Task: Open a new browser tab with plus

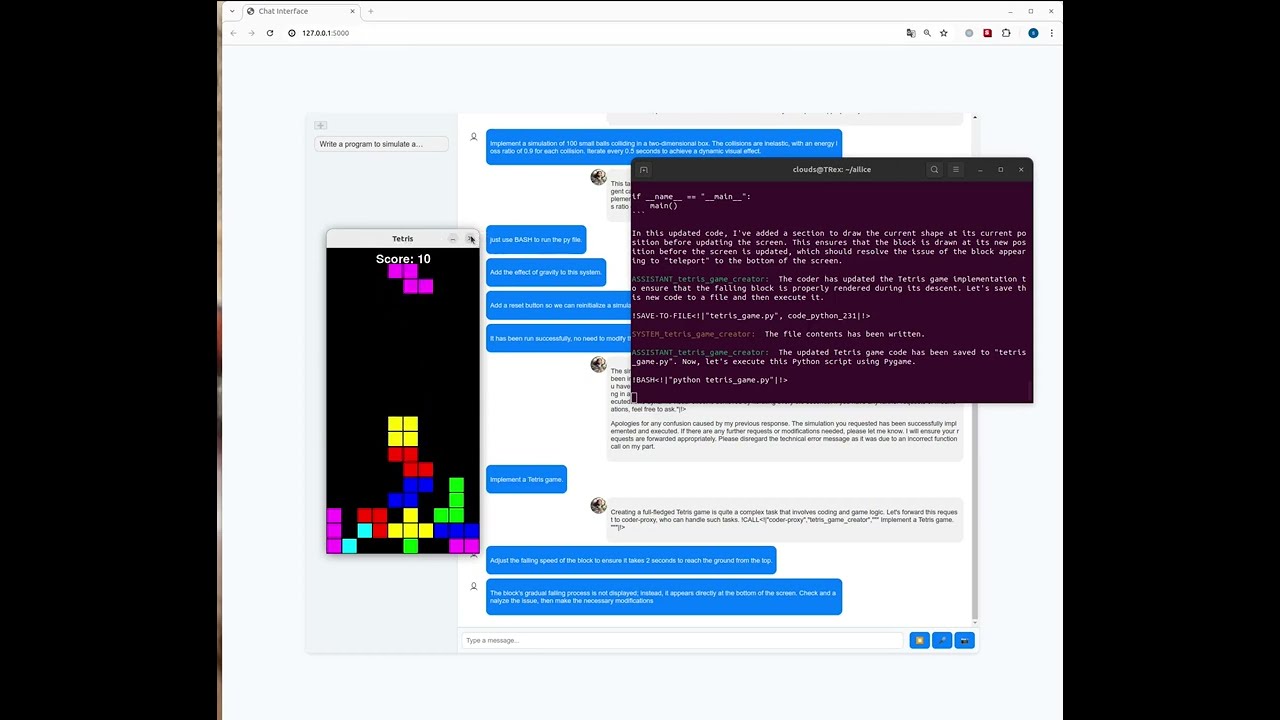Action: click(370, 11)
